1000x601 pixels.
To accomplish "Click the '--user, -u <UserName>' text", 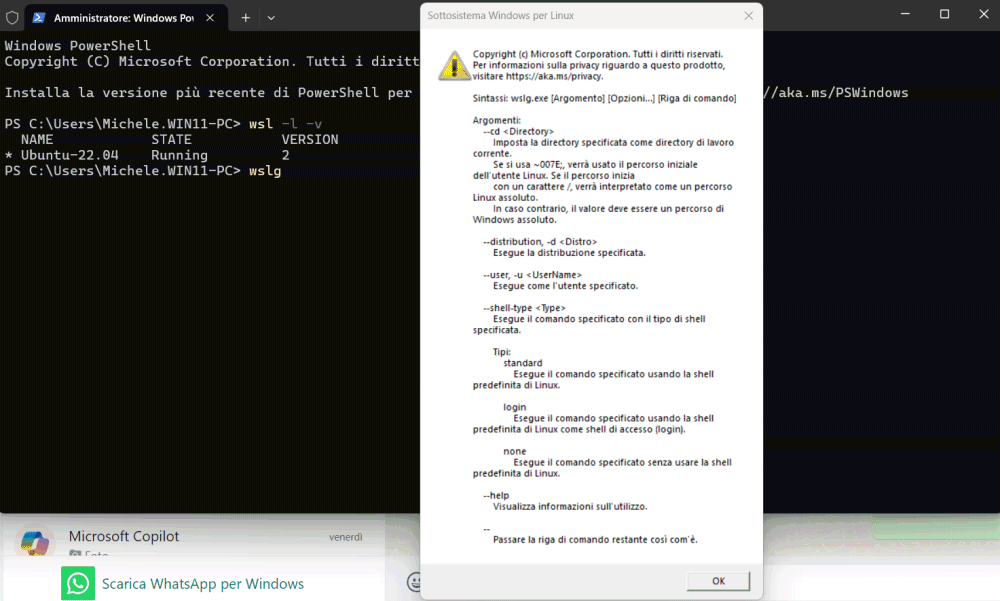I will point(532,275).
